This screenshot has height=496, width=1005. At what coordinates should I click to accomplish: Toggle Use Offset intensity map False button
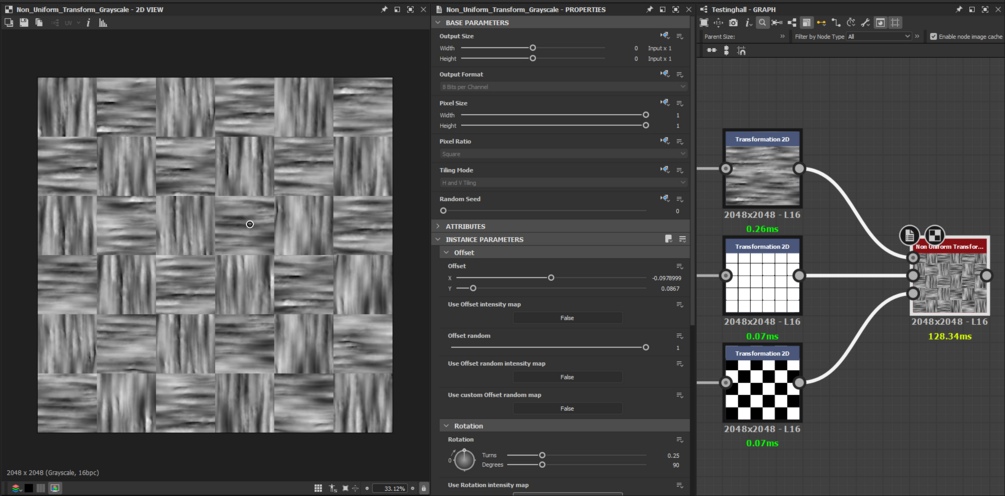click(x=567, y=318)
